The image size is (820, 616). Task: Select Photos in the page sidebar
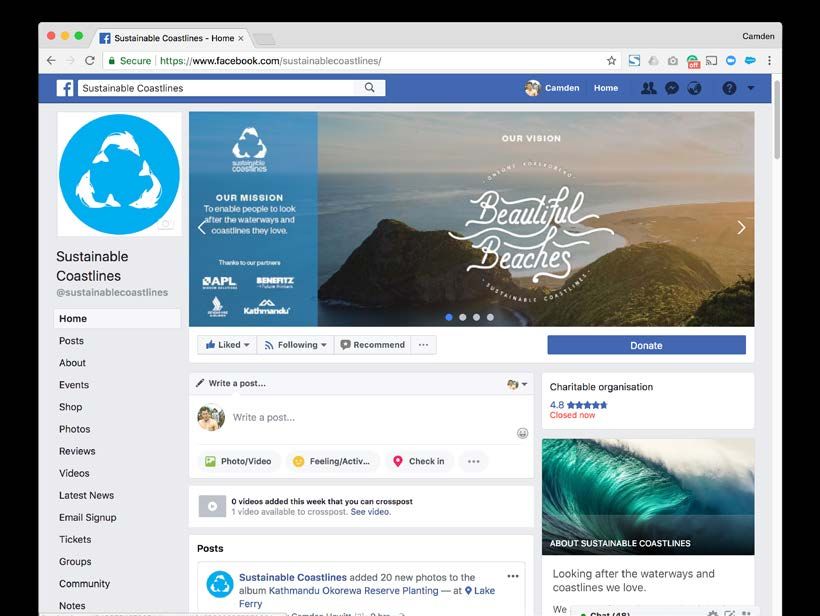coord(74,429)
